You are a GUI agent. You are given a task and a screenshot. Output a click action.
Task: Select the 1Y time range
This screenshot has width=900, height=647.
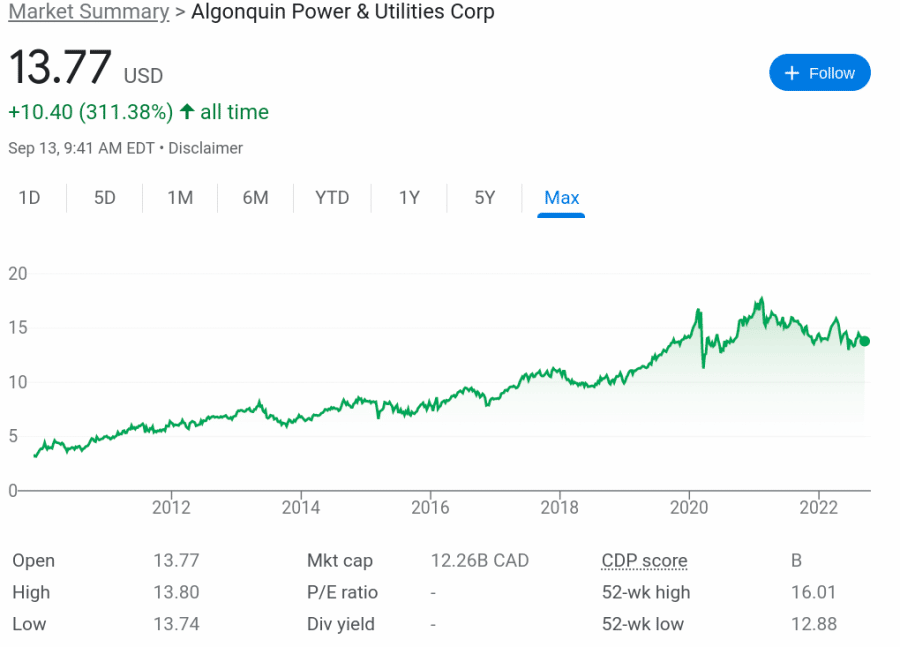[409, 198]
